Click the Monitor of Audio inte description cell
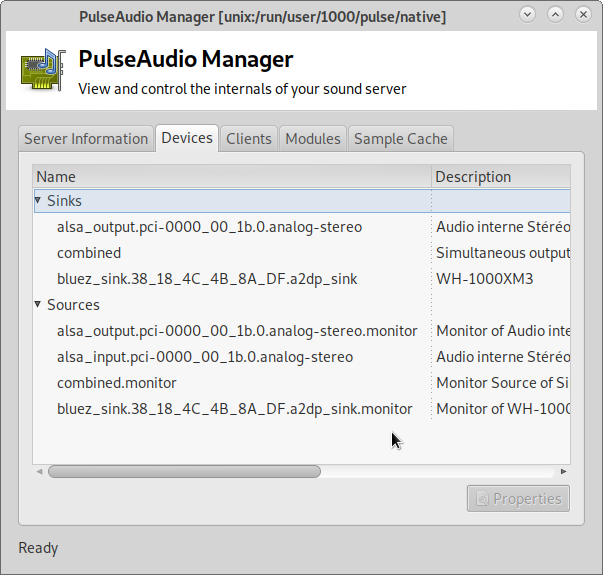Viewport: 603px width, 575px height. click(x=503, y=331)
